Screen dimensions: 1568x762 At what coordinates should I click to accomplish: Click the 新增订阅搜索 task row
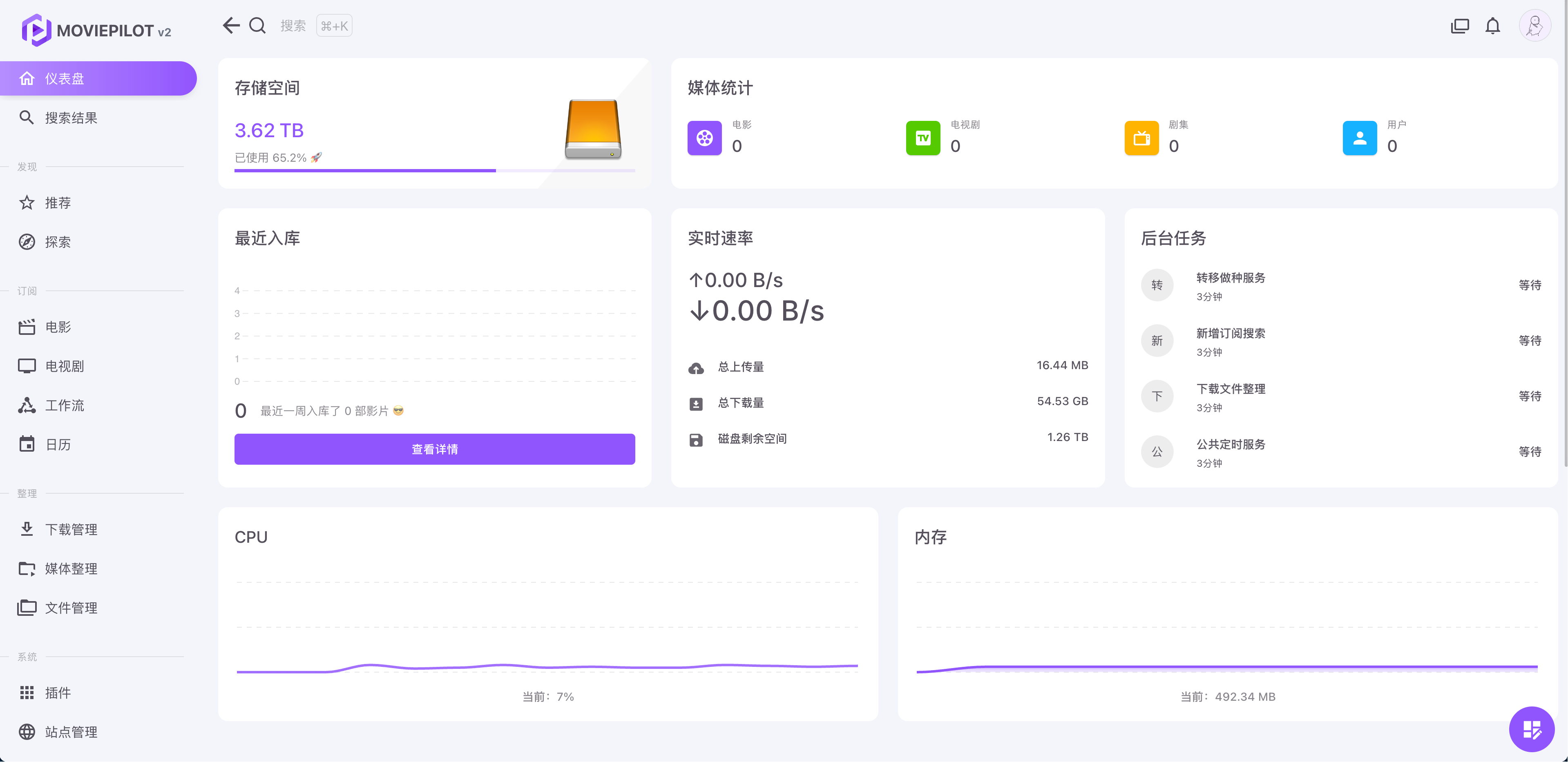point(1341,341)
